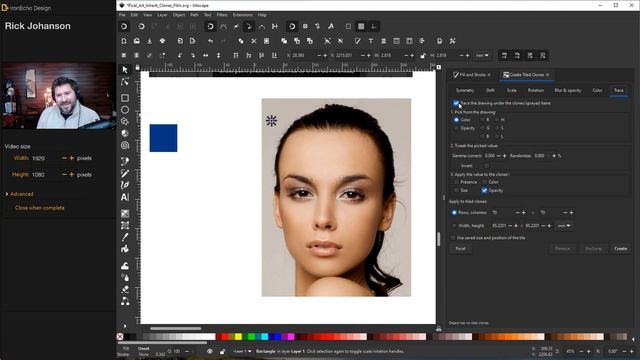
Task: Select the Paint bucket tool
Action: [x=125, y=249]
